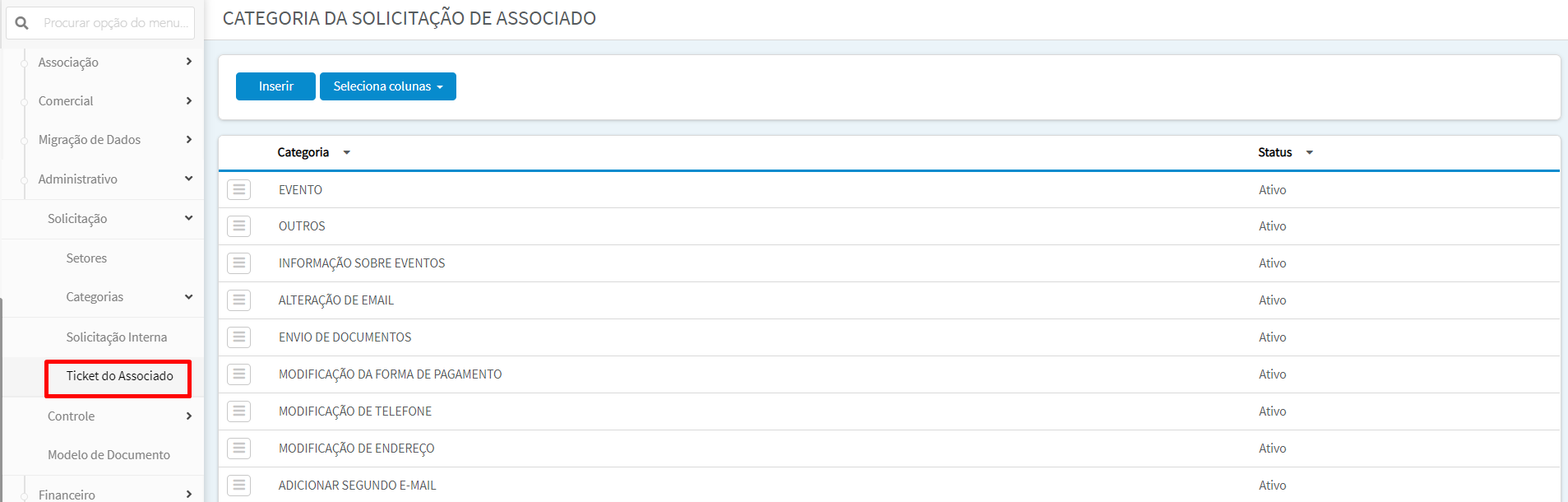This screenshot has height=502, width=1568.
Task: Expand the Comercial menu chevron
Action: click(x=189, y=100)
